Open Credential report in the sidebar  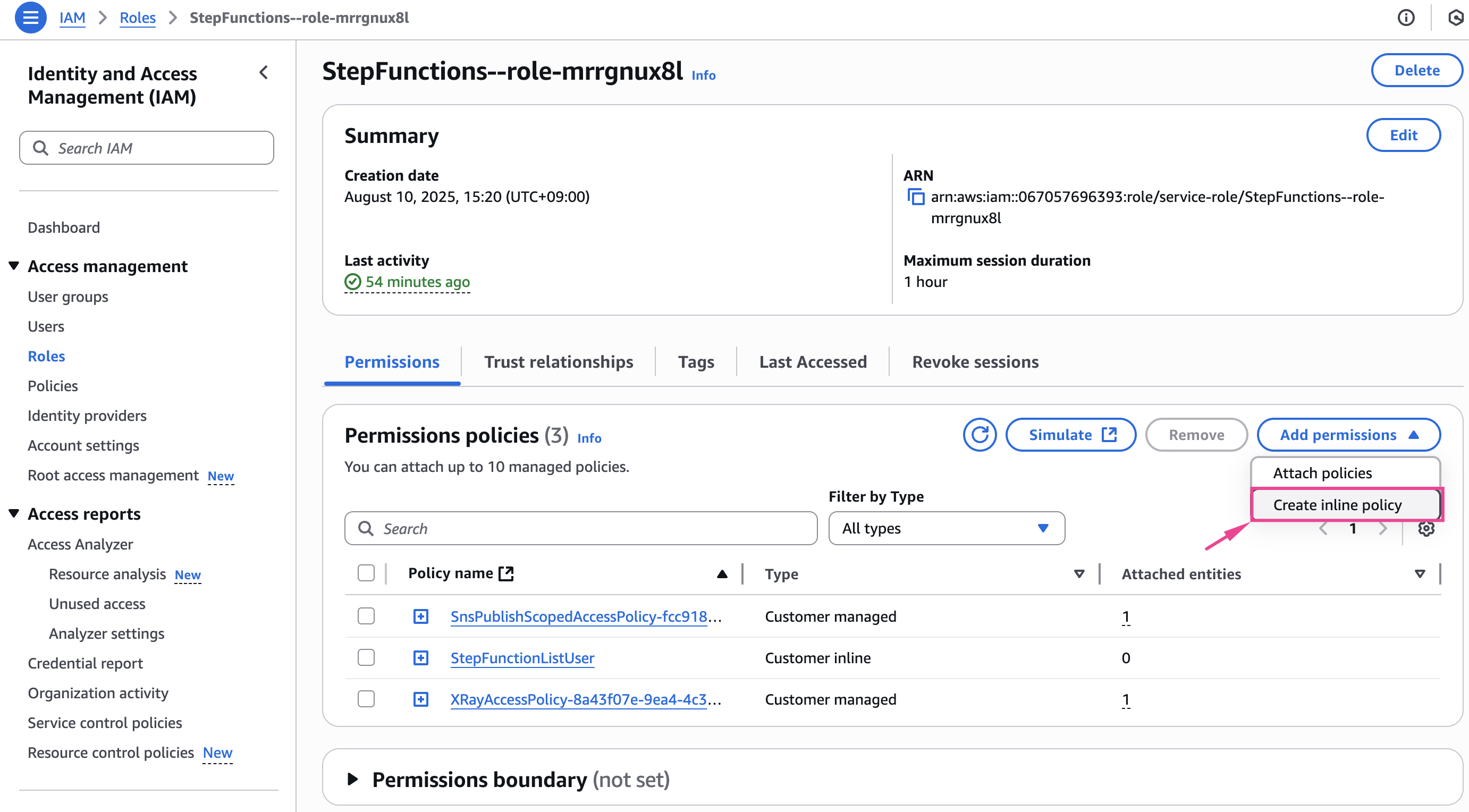click(x=86, y=663)
